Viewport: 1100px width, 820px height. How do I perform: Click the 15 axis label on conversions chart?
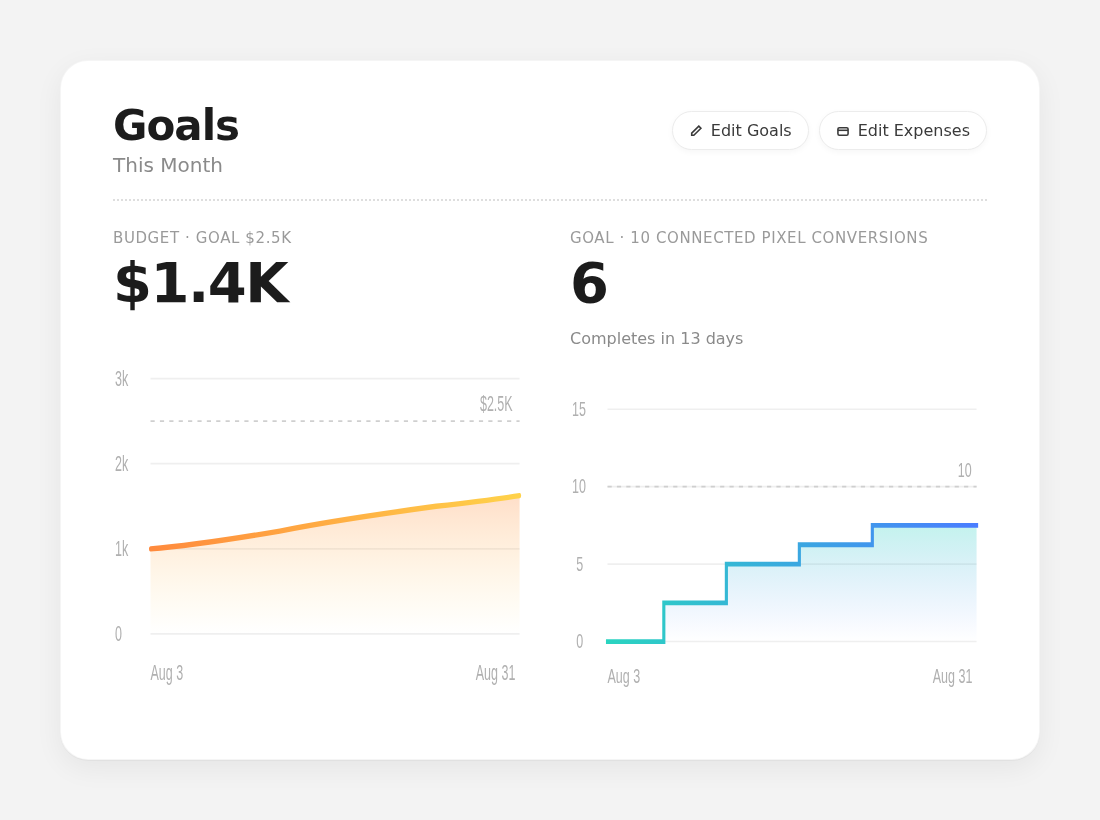[579, 410]
